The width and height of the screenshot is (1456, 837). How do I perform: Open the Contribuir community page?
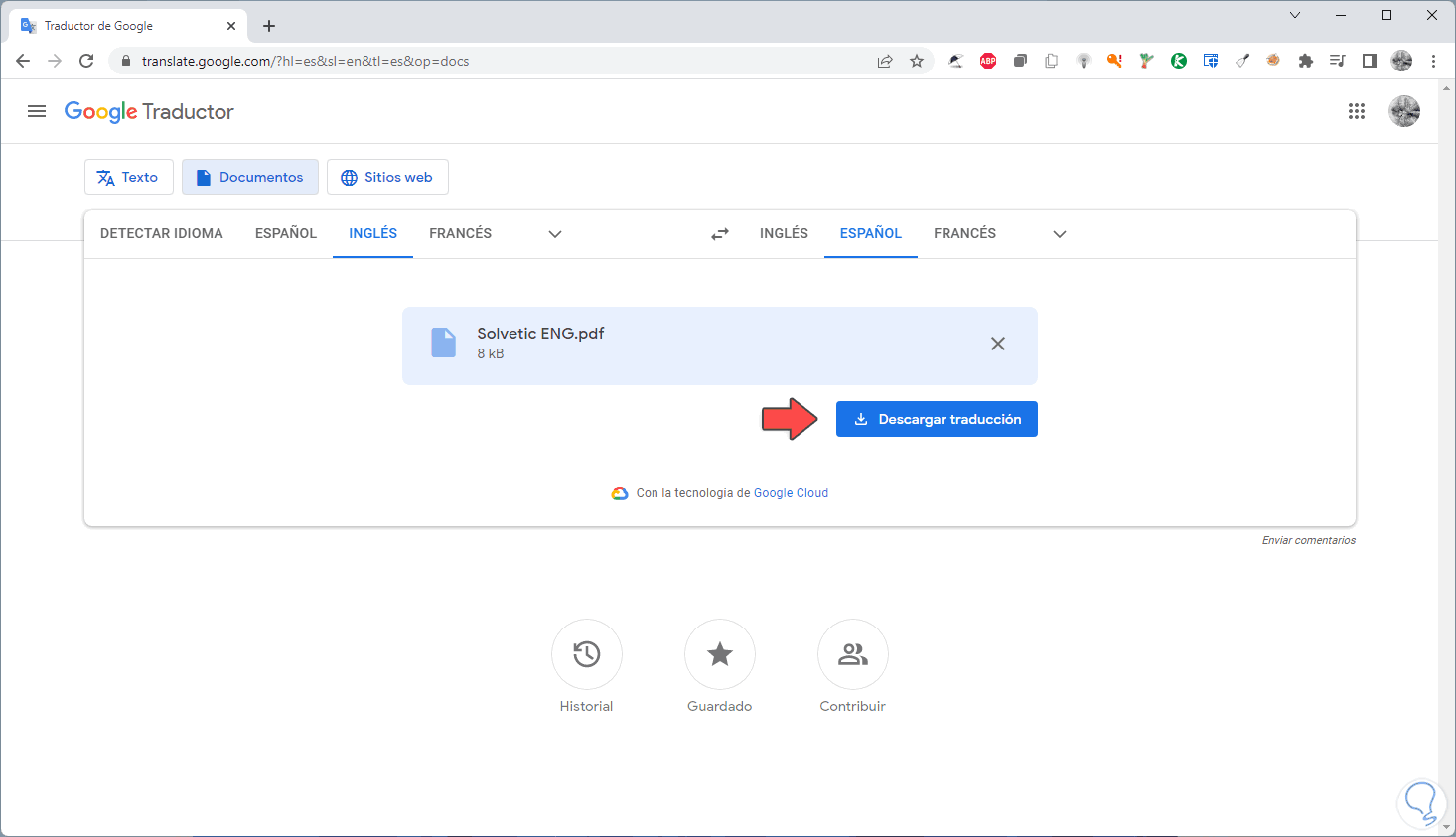[x=853, y=654]
